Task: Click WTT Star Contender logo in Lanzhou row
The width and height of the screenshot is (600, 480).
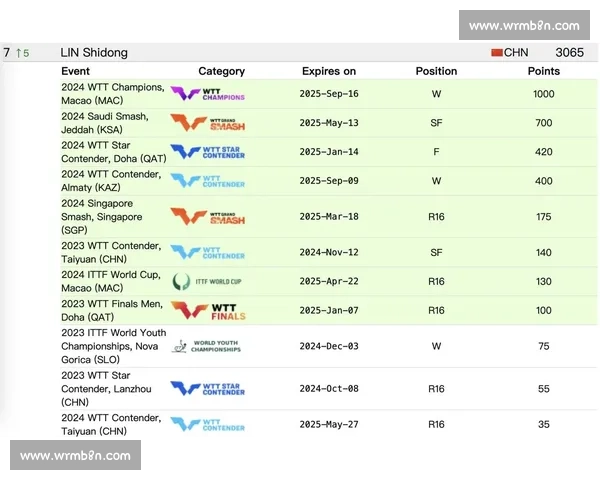Action: click(207, 388)
